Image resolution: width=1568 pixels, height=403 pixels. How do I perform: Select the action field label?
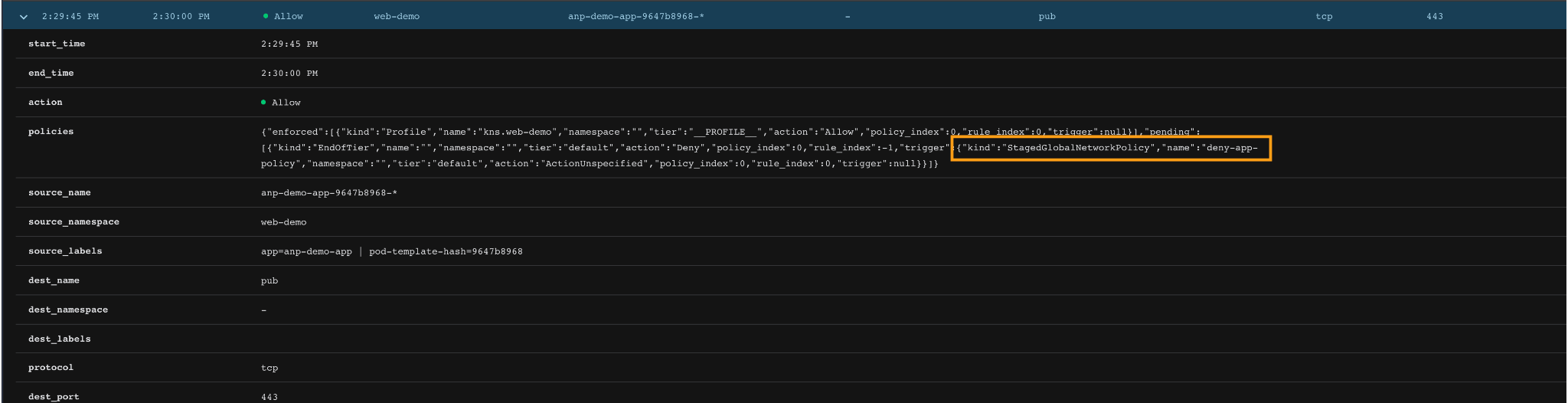pyautogui.click(x=45, y=102)
